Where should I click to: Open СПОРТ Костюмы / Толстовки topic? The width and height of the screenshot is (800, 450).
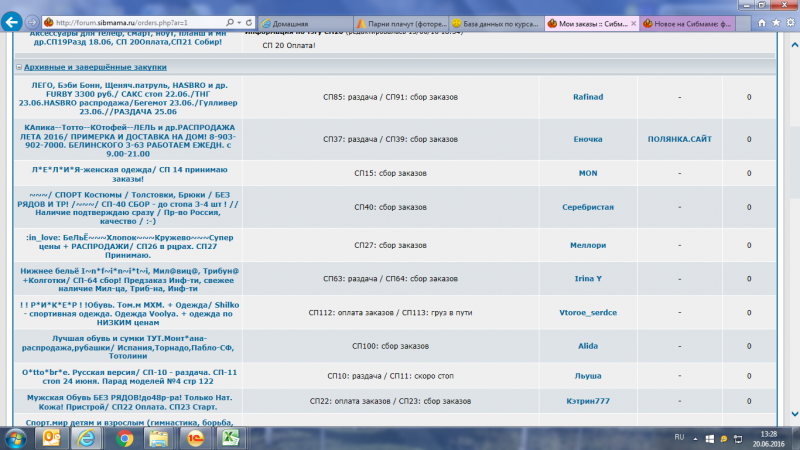pos(128,208)
